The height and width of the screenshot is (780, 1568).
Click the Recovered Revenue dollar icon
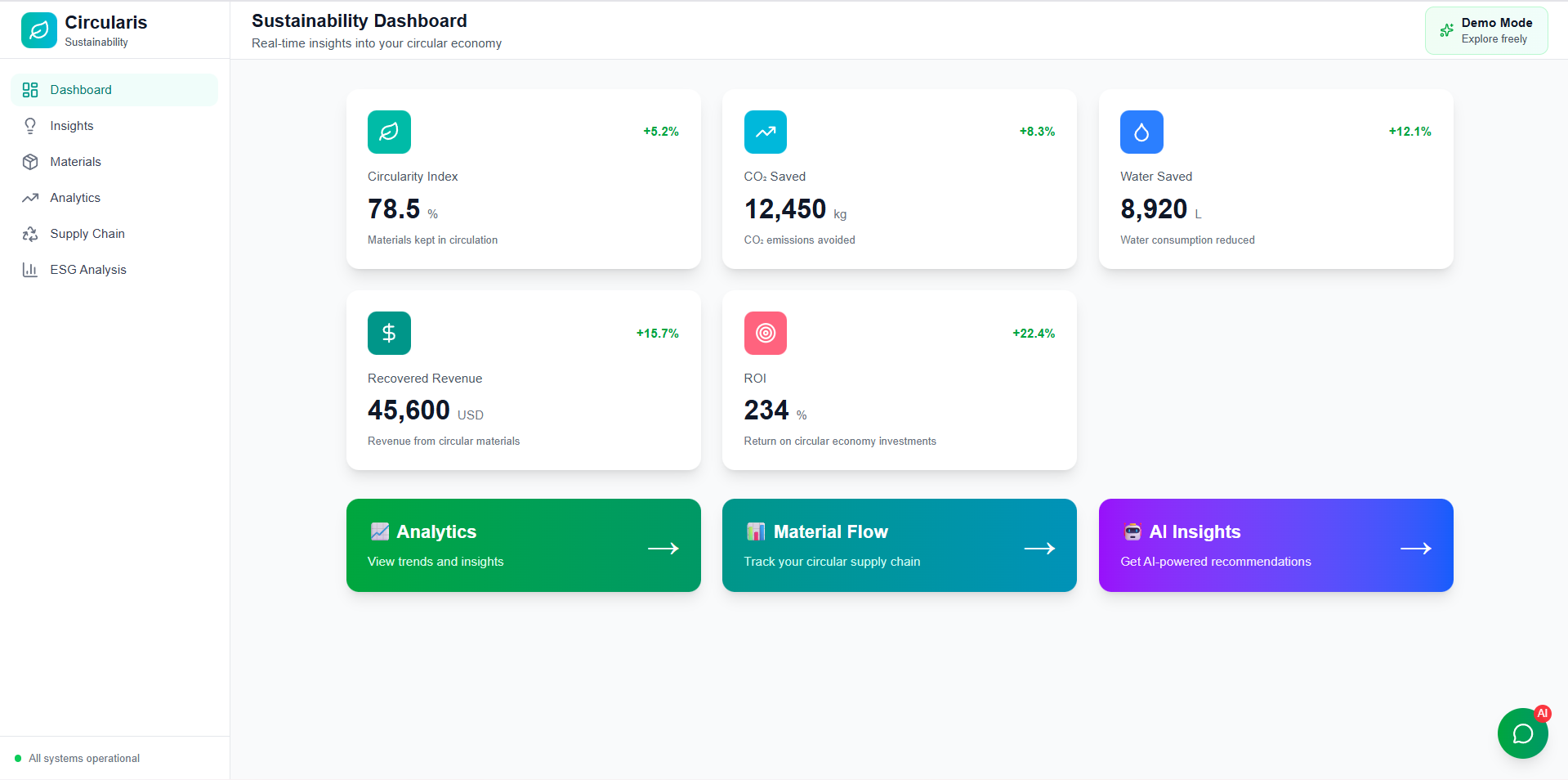389,333
